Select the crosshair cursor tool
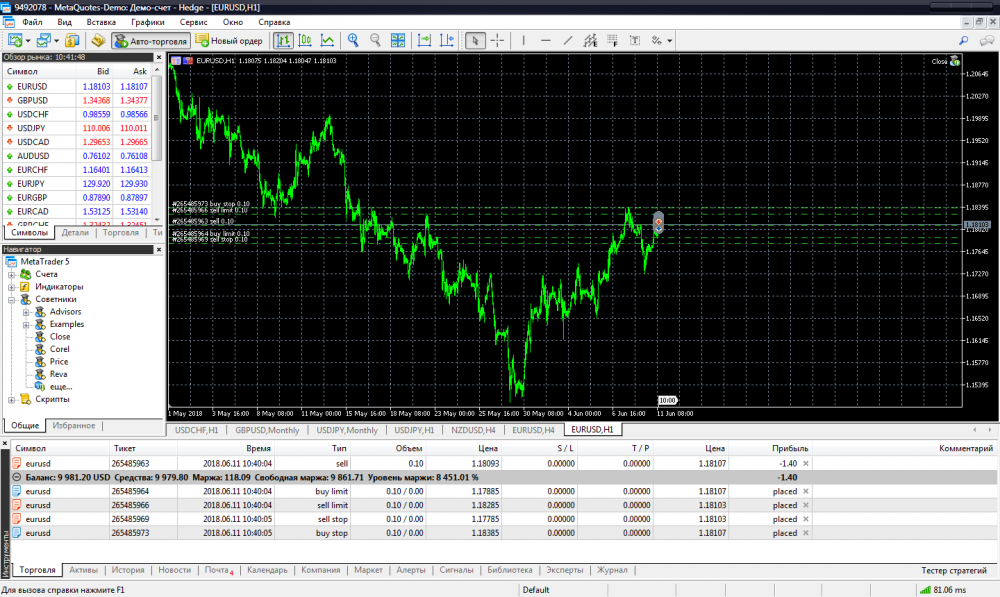 click(497, 41)
